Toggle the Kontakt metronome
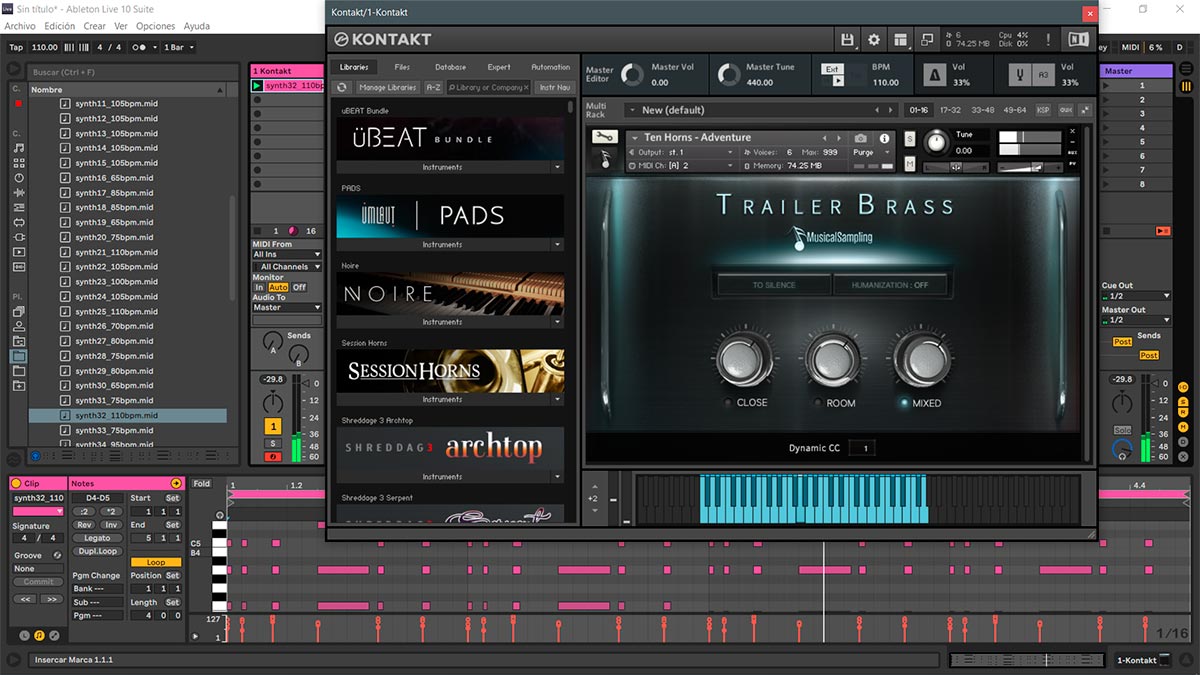This screenshot has width=1200, height=675. tap(935, 75)
